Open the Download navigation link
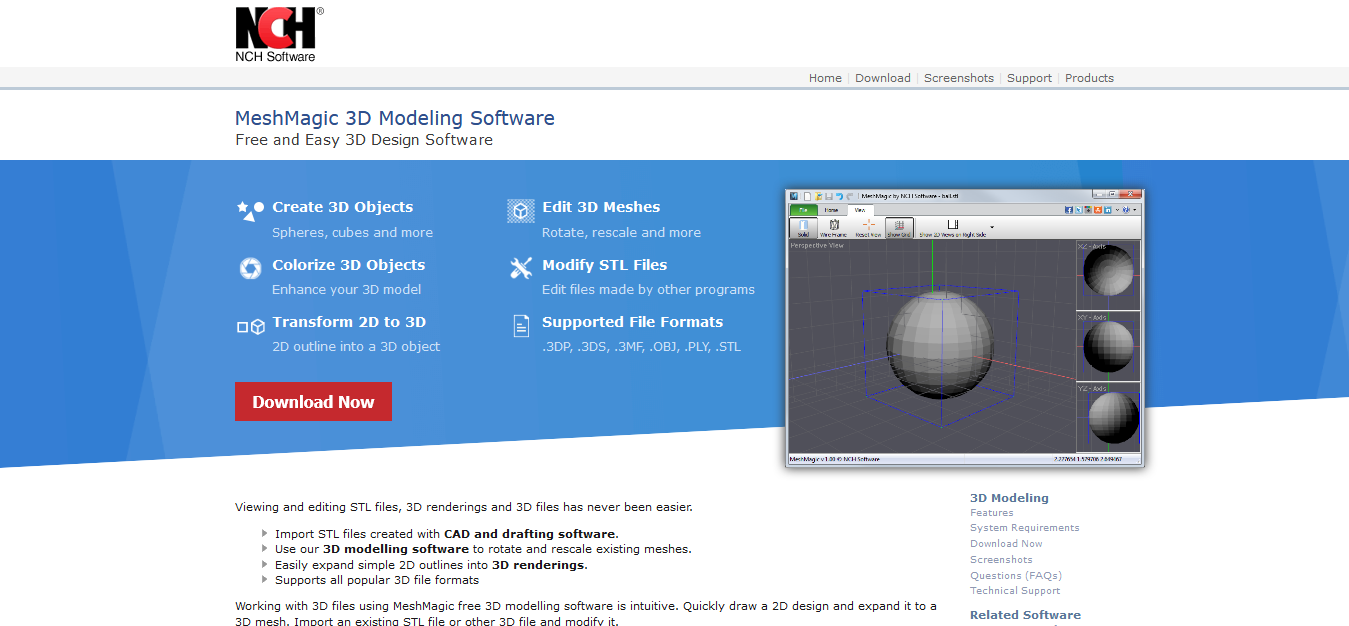The image size is (1349, 626). tap(883, 78)
